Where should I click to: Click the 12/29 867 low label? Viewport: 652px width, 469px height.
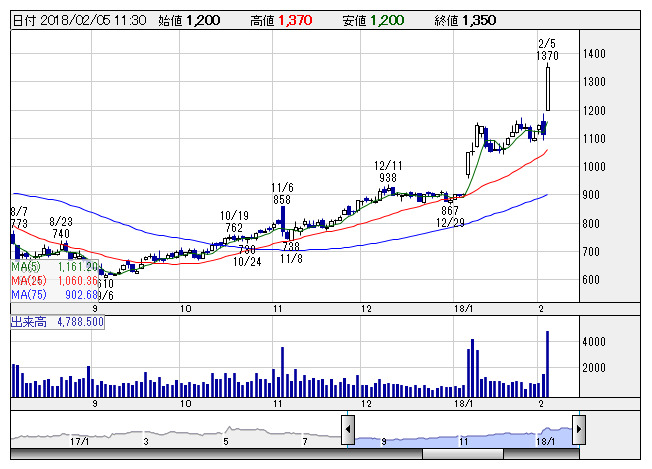[449, 217]
